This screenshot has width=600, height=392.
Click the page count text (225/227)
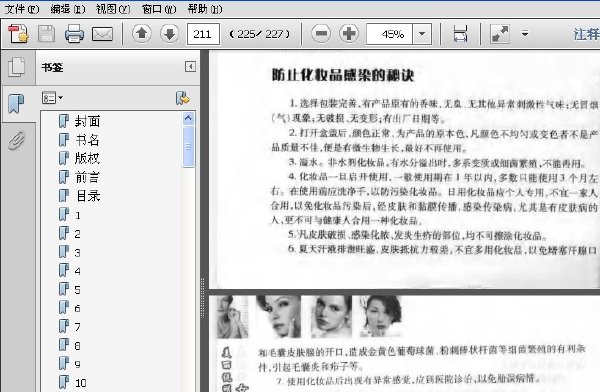[260, 34]
